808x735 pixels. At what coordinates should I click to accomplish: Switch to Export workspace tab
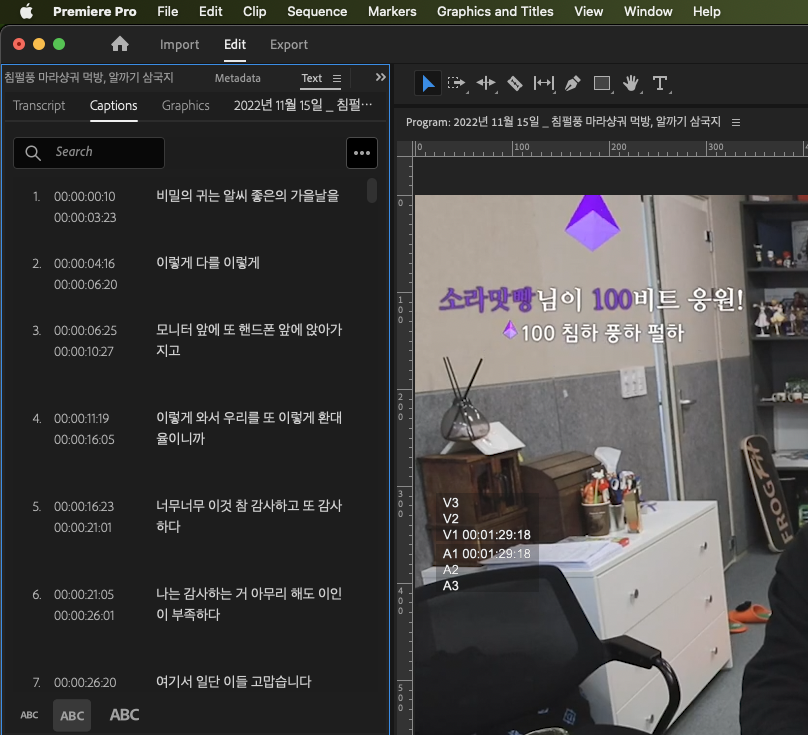(x=289, y=45)
